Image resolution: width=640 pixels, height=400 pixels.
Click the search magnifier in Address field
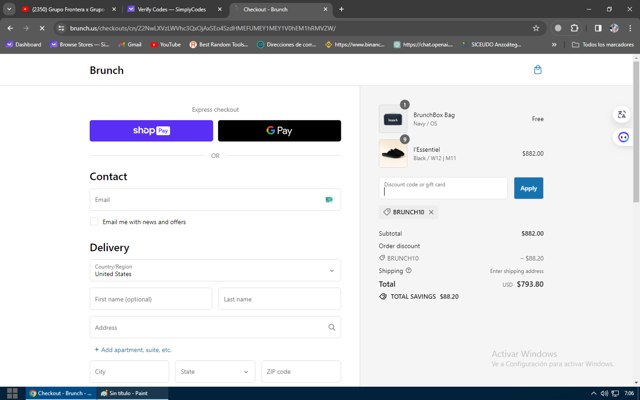(x=331, y=327)
